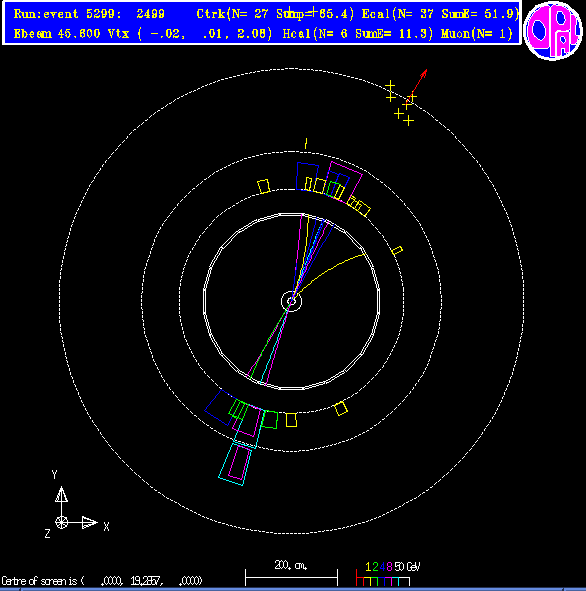Screen dimensions: 586x591
Task: Click the OPAL logo in the corner
Action: (x=553, y=31)
